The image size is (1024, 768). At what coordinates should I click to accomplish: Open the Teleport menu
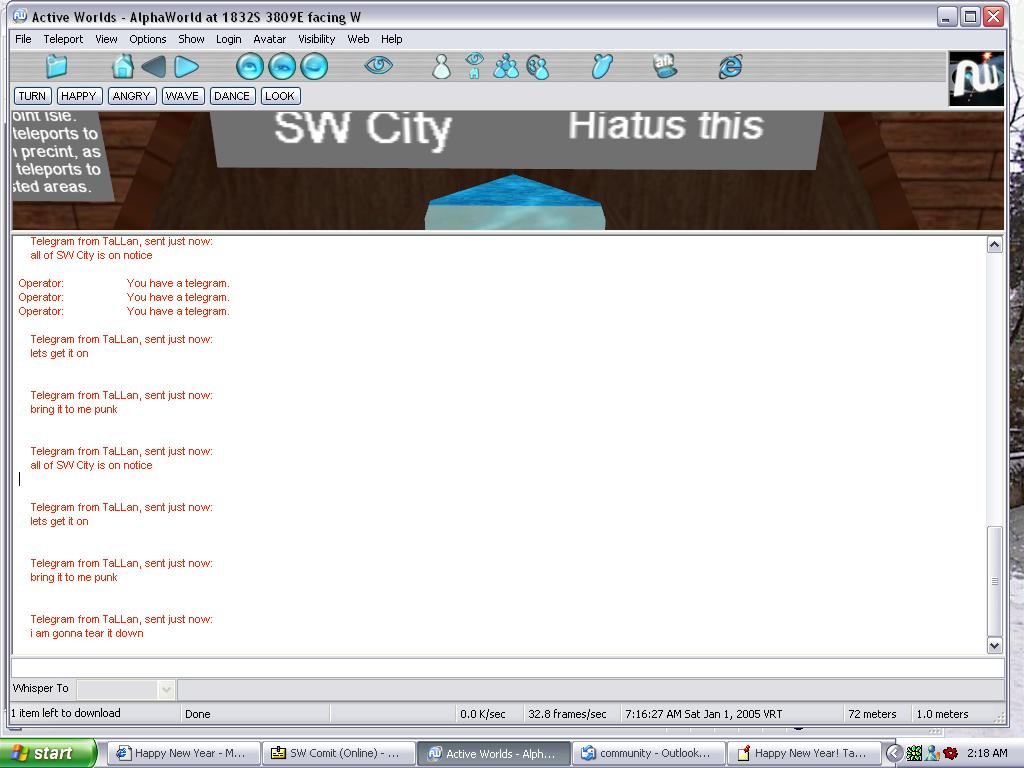[x=63, y=39]
